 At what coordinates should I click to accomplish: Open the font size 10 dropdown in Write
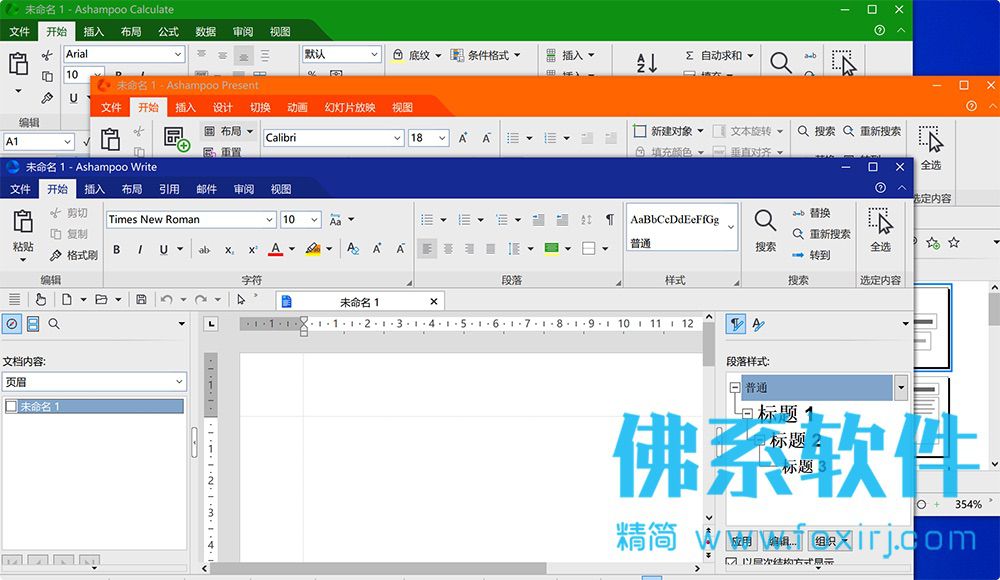pyautogui.click(x=314, y=219)
